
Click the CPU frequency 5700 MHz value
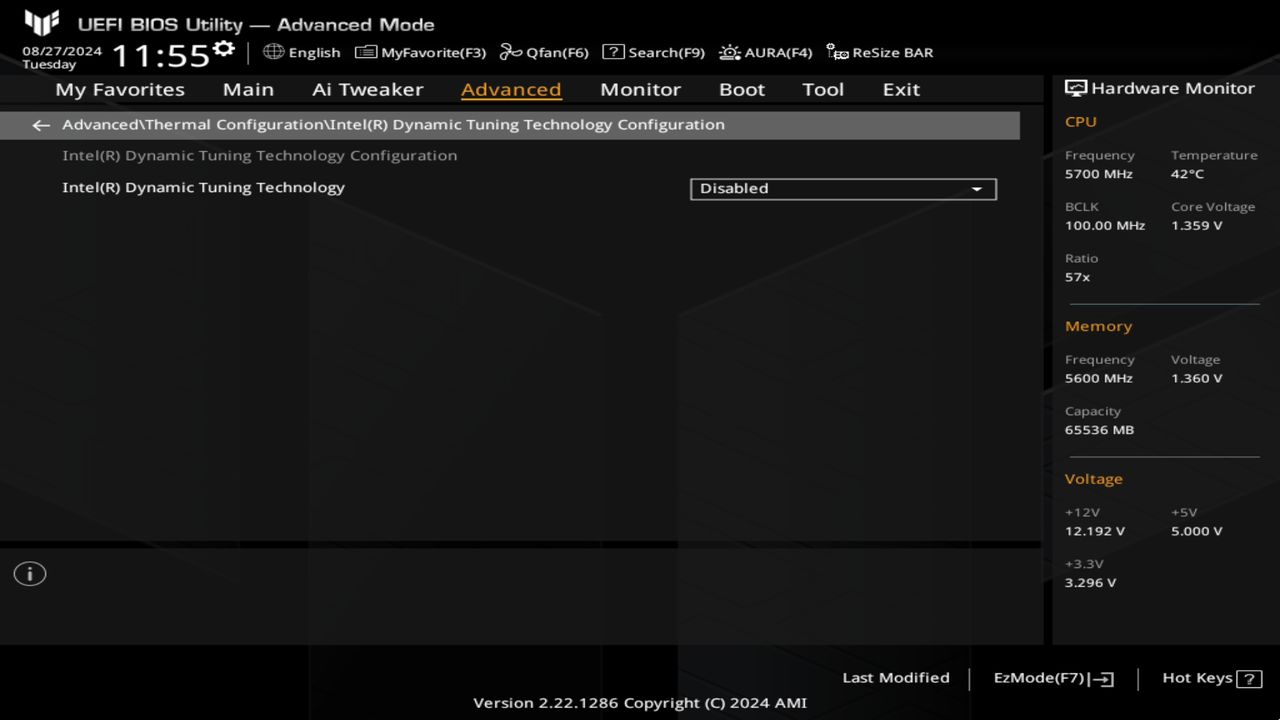pos(1099,174)
